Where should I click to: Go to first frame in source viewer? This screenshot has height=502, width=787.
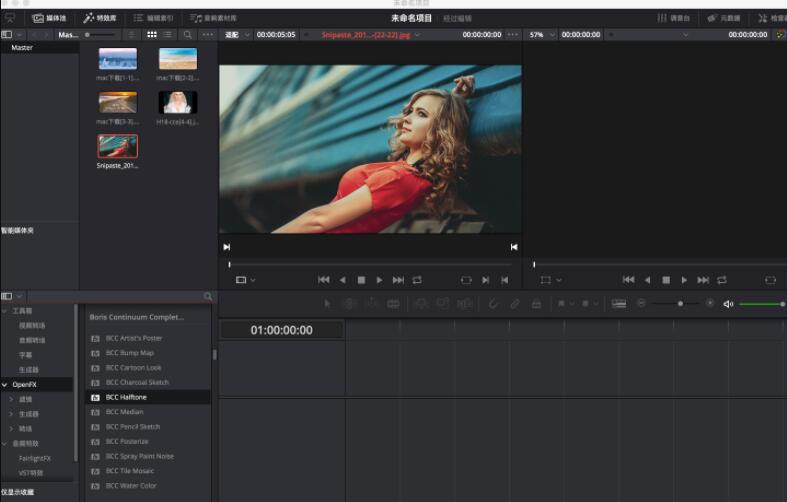click(x=324, y=280)
